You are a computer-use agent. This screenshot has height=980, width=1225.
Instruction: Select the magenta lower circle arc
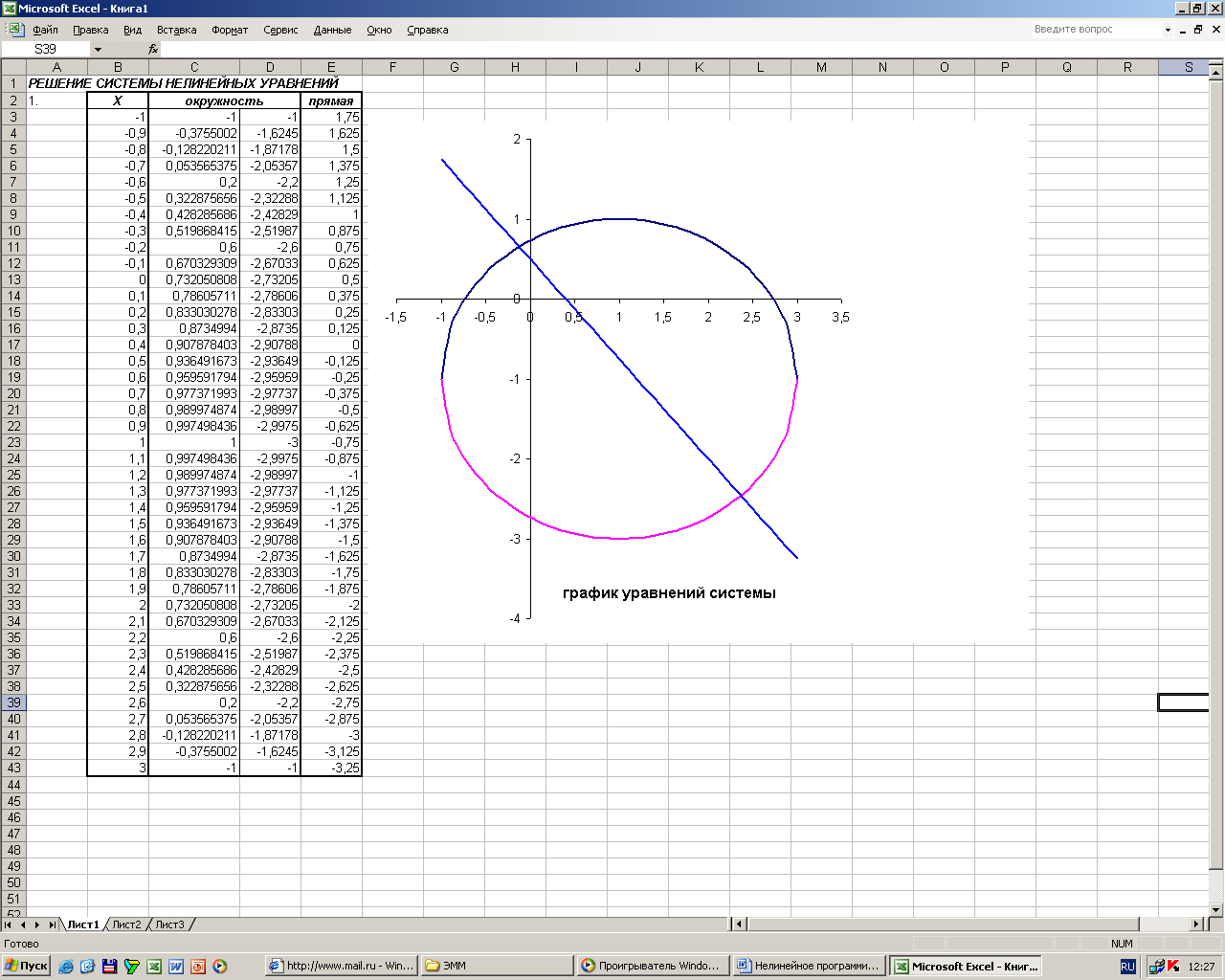pos(619,538)
